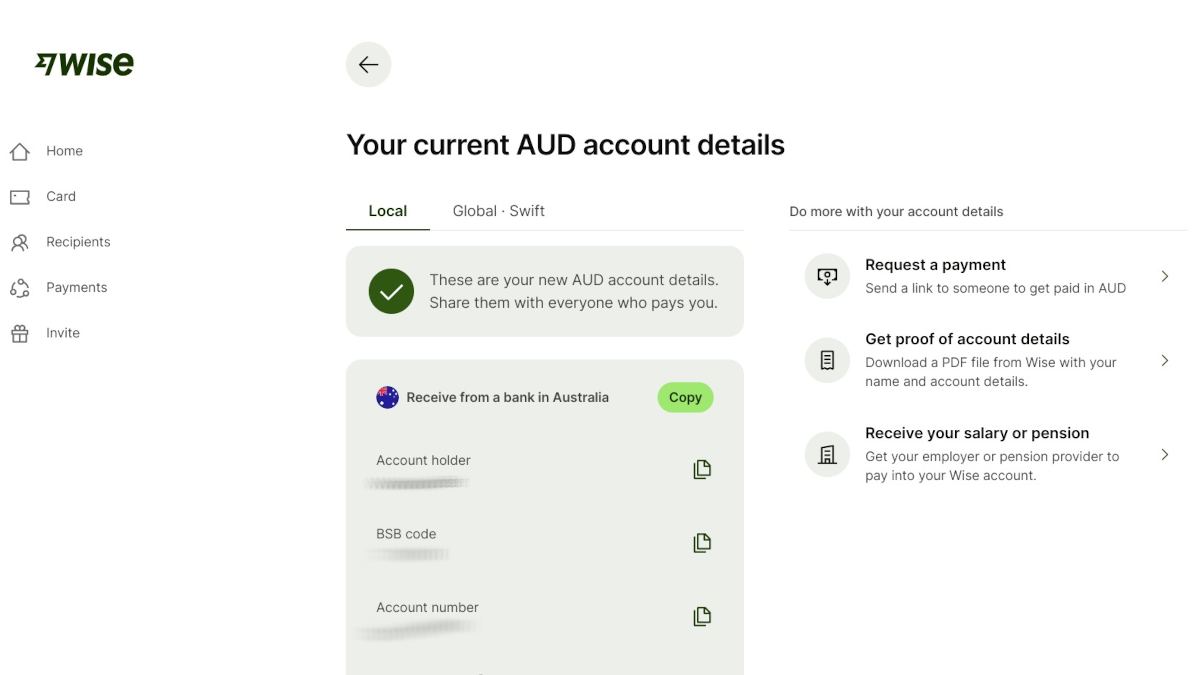This screenshot has height=675, width=1200.
Task: Expand the Request a payment chevron
Action: pyautogui.click(x=1164, y=276)
